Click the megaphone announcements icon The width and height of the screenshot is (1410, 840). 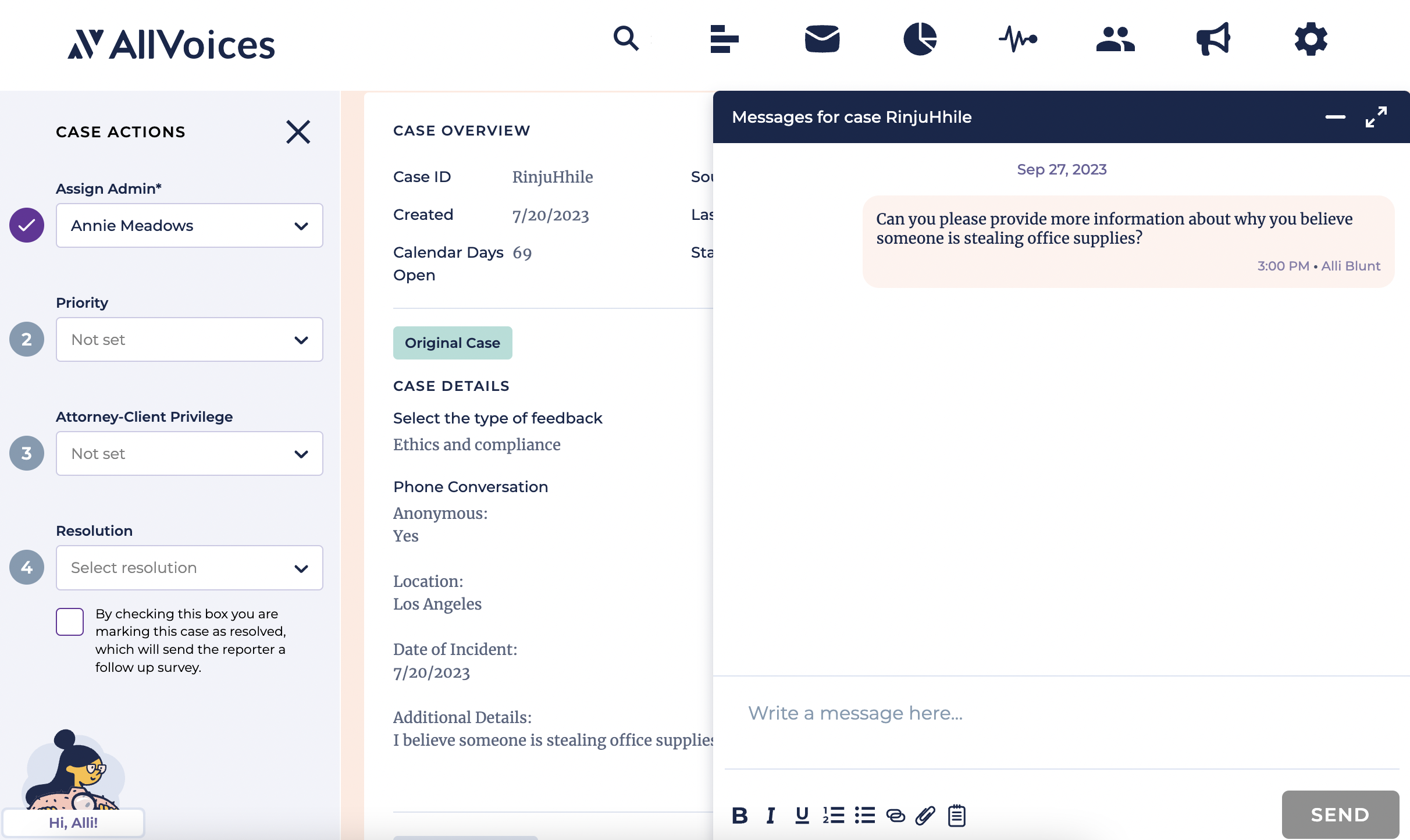point(1213,39)
